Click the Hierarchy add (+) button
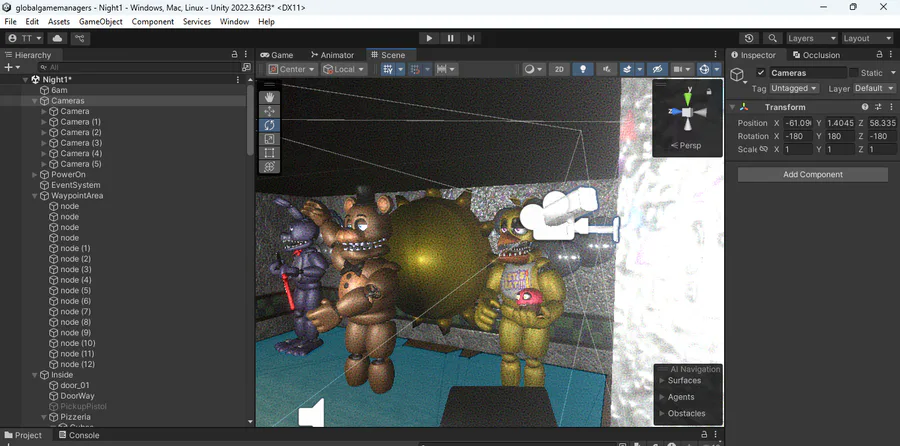This screenshot has width=900, height=446. click(11, 68)
